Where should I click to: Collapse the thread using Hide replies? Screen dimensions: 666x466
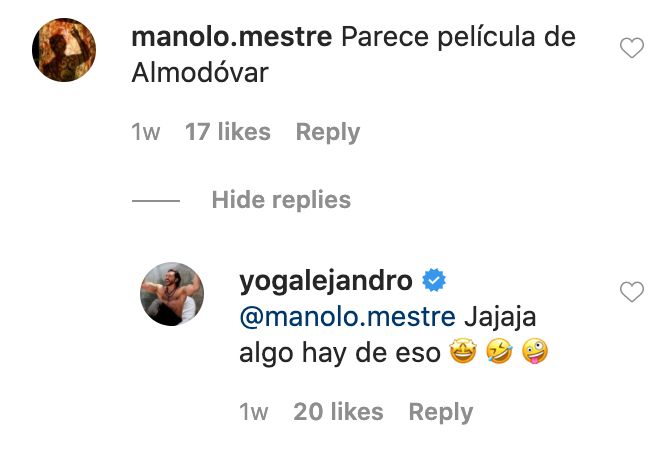tap(281, 200)
